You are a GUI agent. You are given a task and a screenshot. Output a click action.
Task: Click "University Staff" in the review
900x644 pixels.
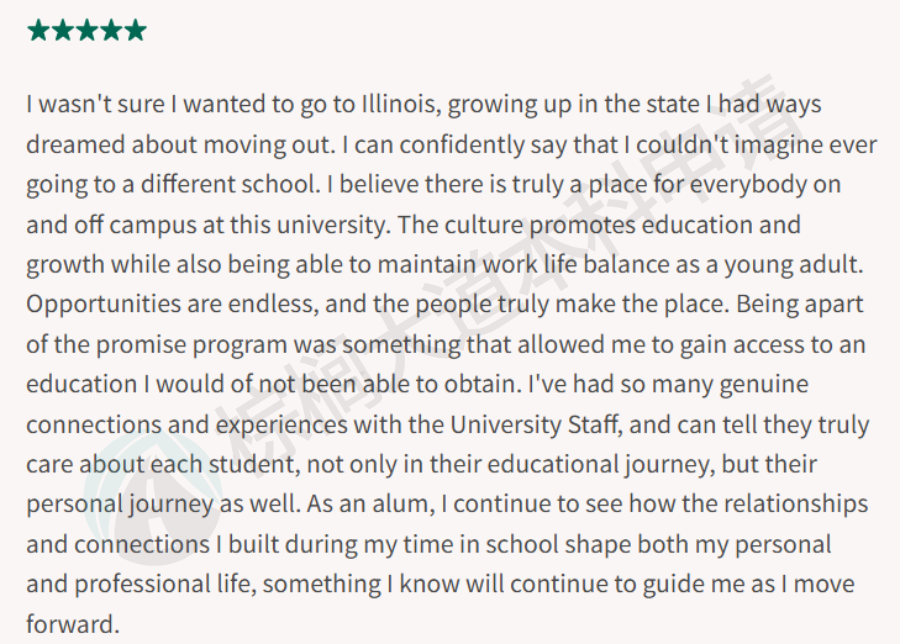536,425
